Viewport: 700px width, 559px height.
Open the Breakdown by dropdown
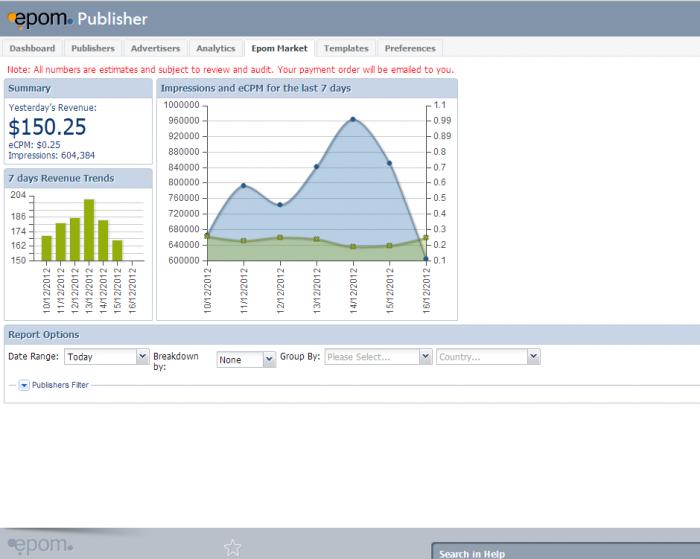(246, 360)
